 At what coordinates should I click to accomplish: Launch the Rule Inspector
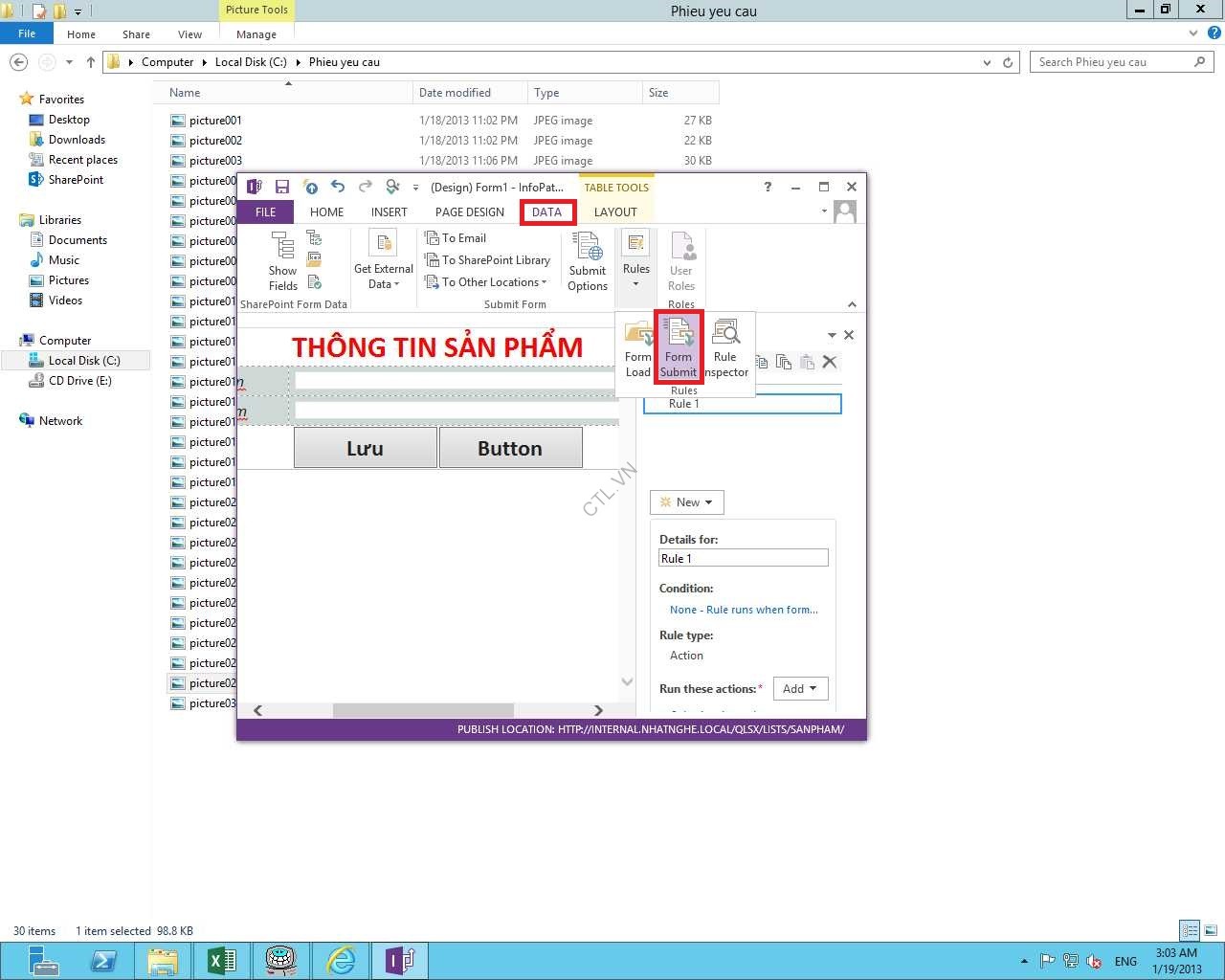point(725,348)
